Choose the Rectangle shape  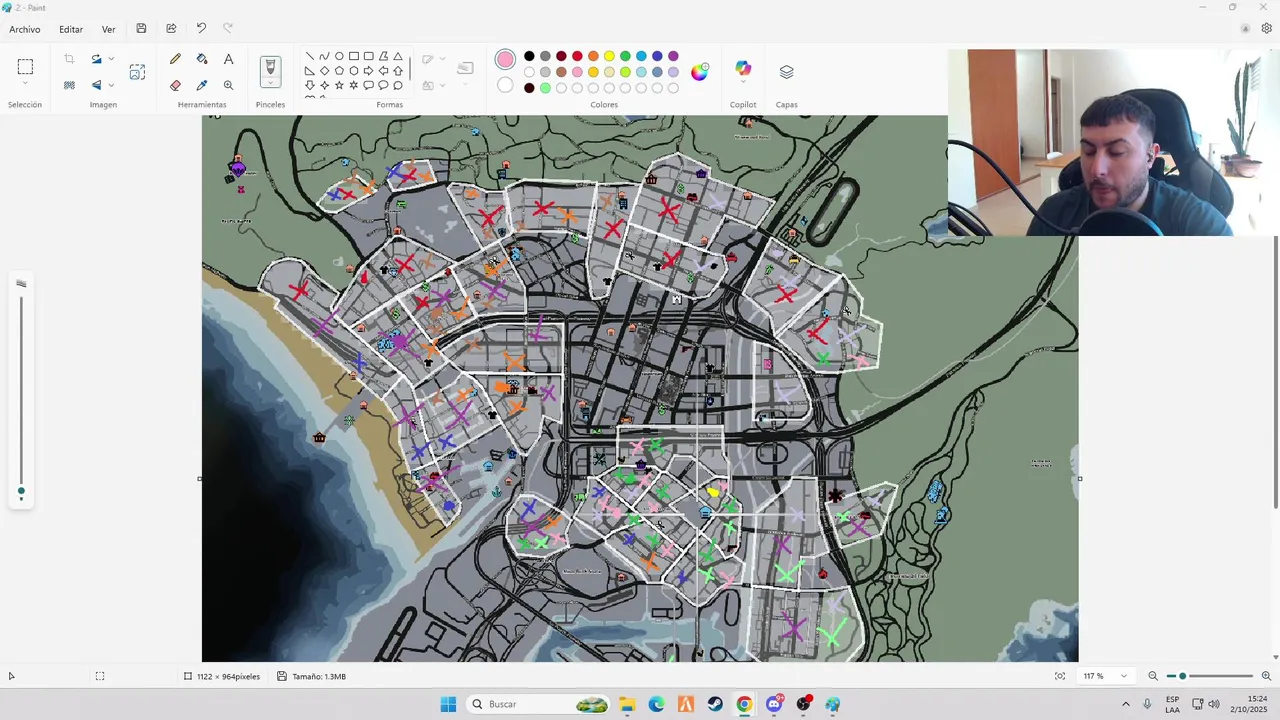click(x=354, y=56)
